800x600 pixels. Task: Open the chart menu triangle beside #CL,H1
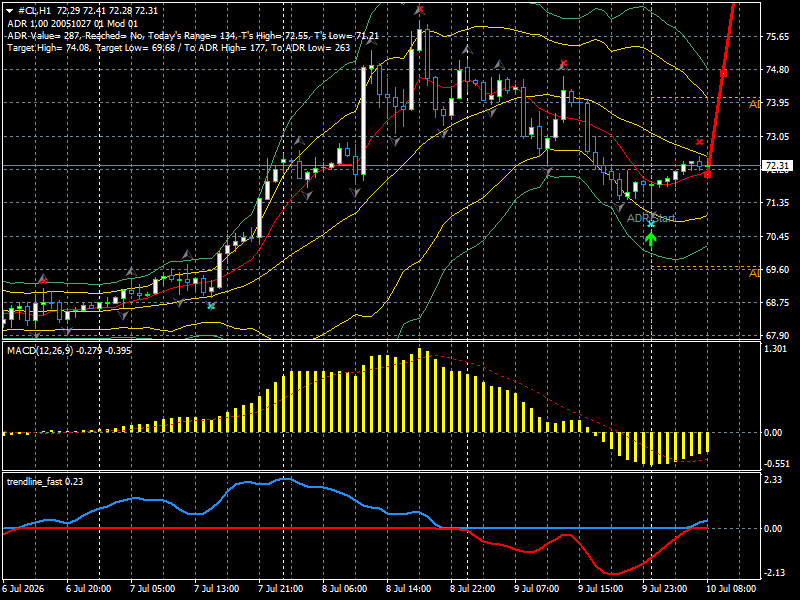click(10, 10)
